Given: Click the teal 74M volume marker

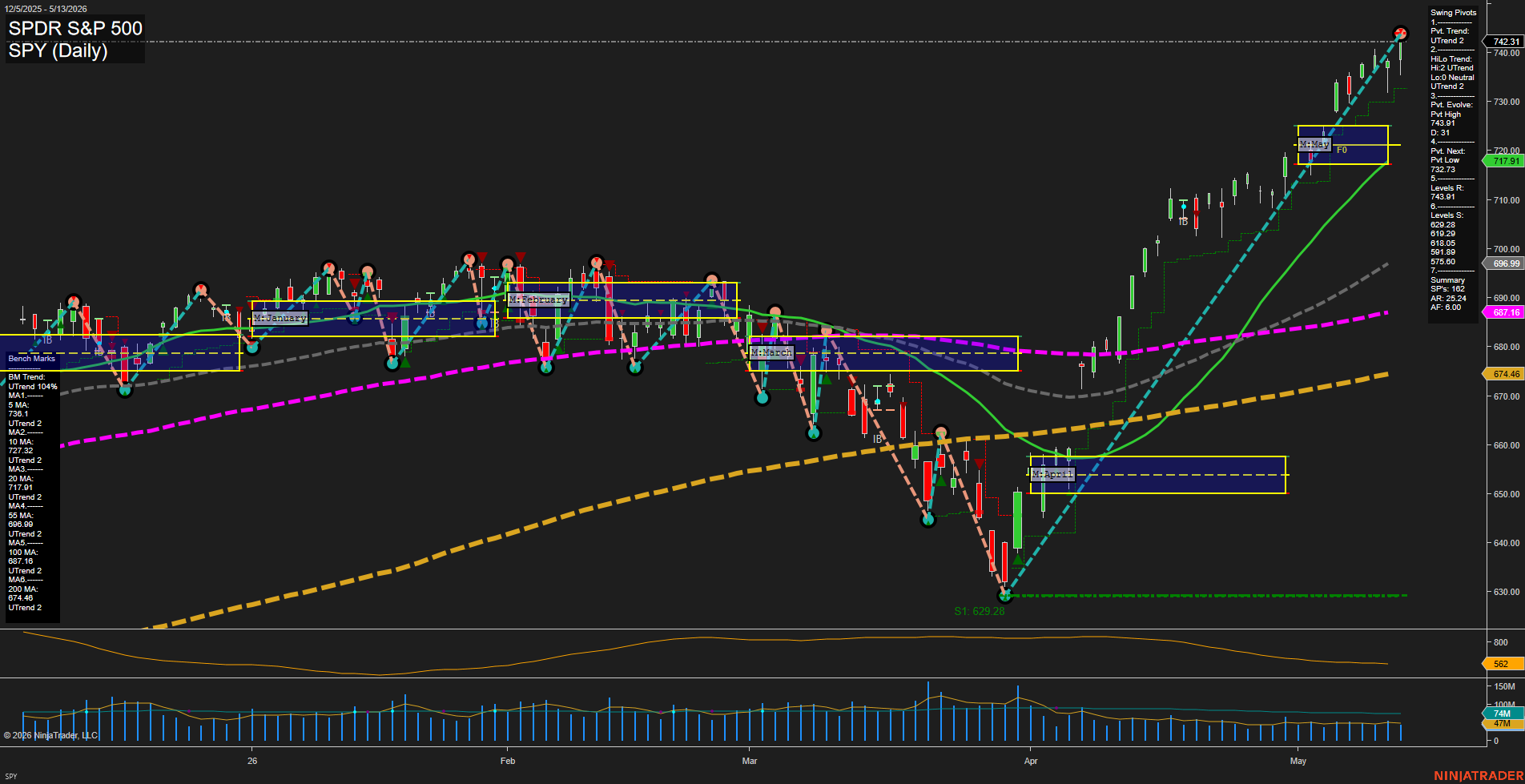Looking at the screenshot, I should coord(1502,714).
